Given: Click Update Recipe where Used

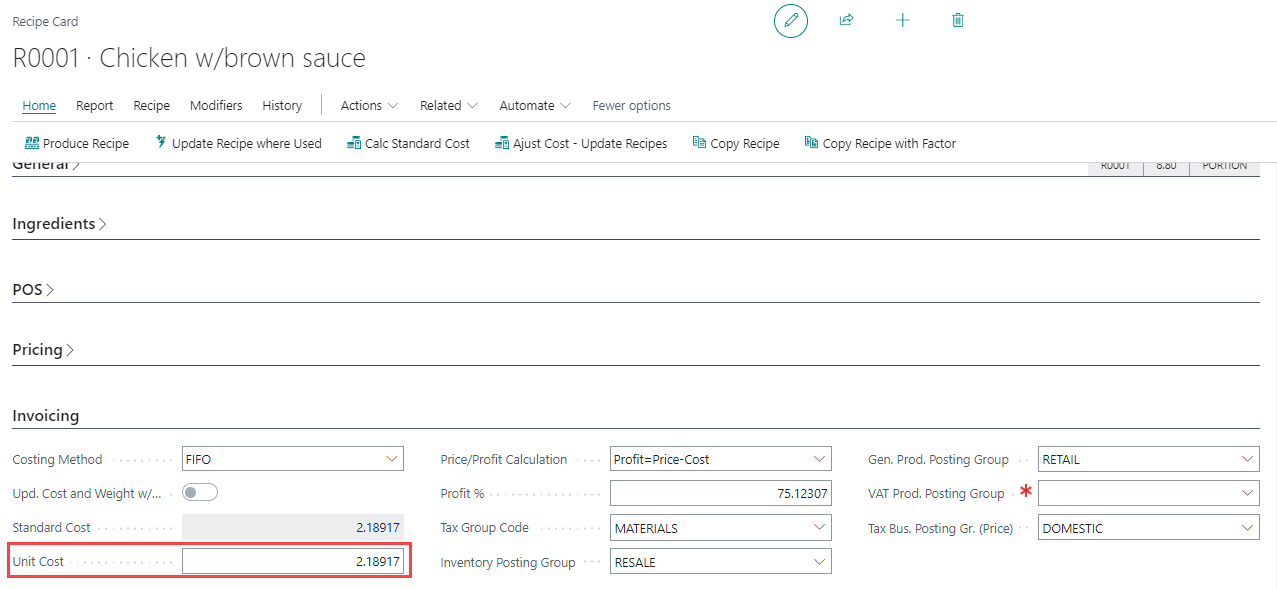Looking at the screenshot, I should point(238,143).
